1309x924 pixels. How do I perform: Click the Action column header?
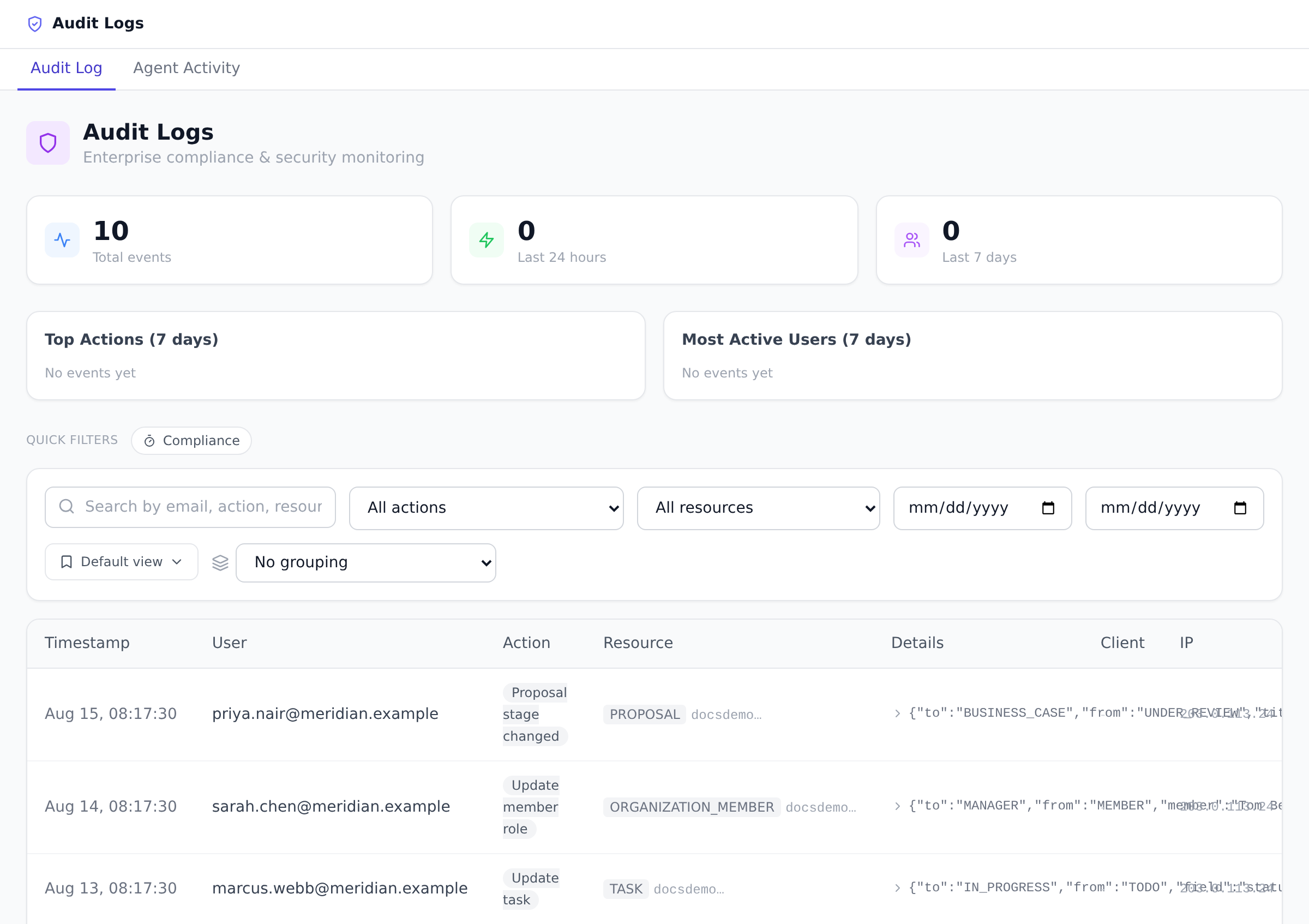(x=526, y=643)
